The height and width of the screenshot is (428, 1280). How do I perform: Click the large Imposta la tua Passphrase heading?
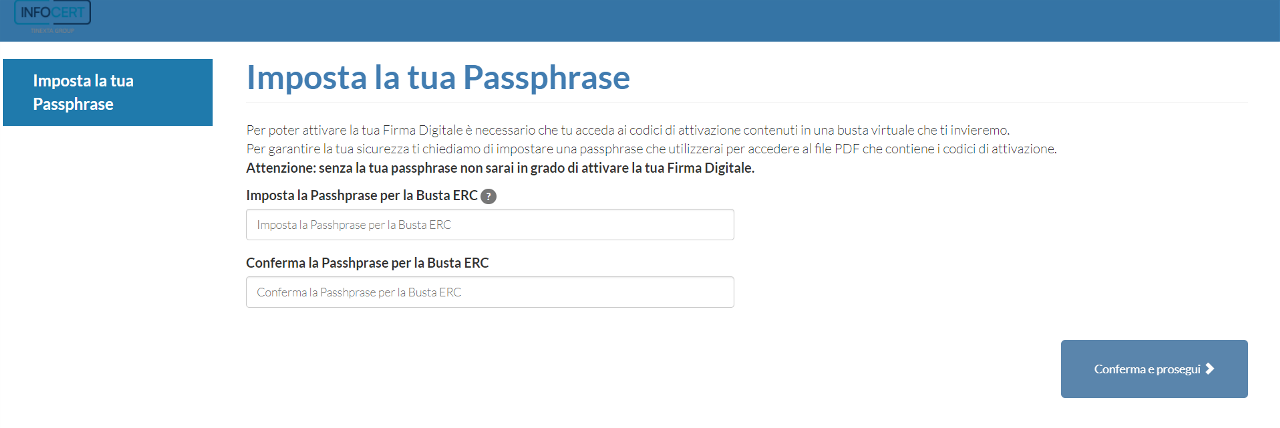tap(438, 78)
